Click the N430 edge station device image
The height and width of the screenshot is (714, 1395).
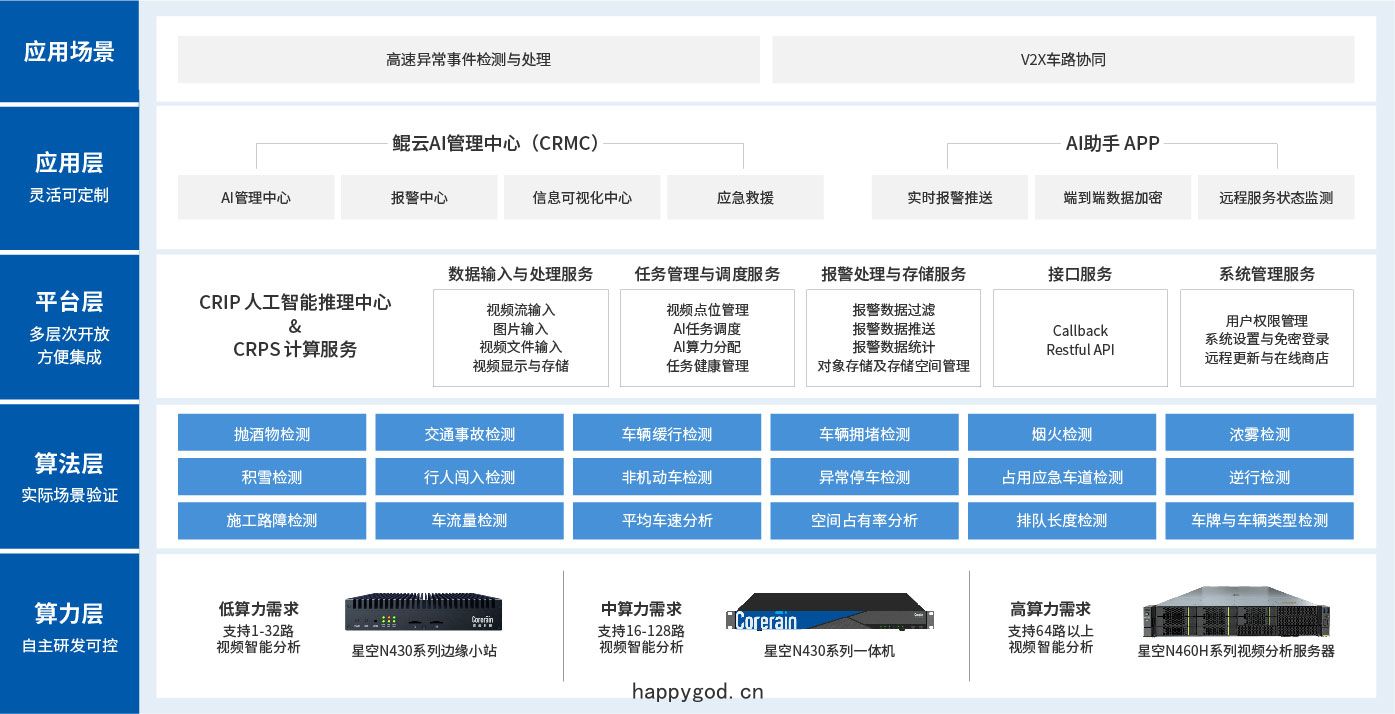(423, 614)
